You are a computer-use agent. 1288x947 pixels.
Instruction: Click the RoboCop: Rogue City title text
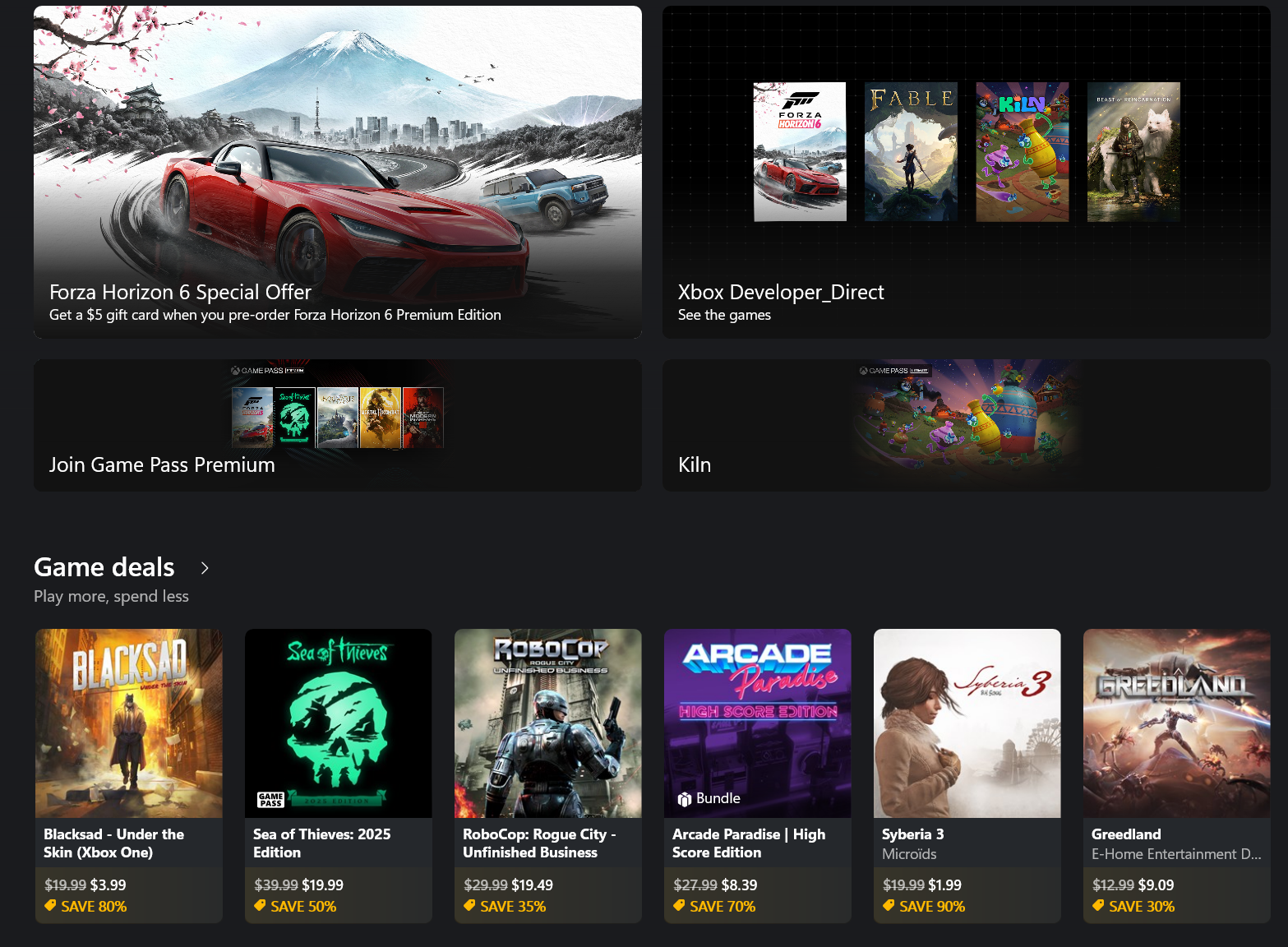coord(539,843)
